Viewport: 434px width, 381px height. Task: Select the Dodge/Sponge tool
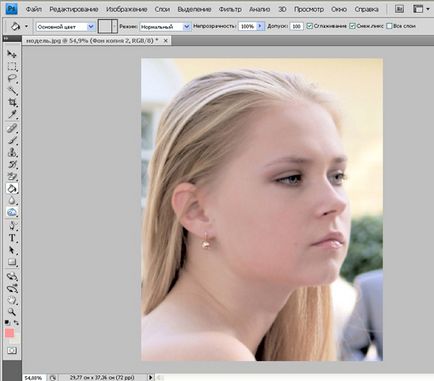[x=12, y=212]
